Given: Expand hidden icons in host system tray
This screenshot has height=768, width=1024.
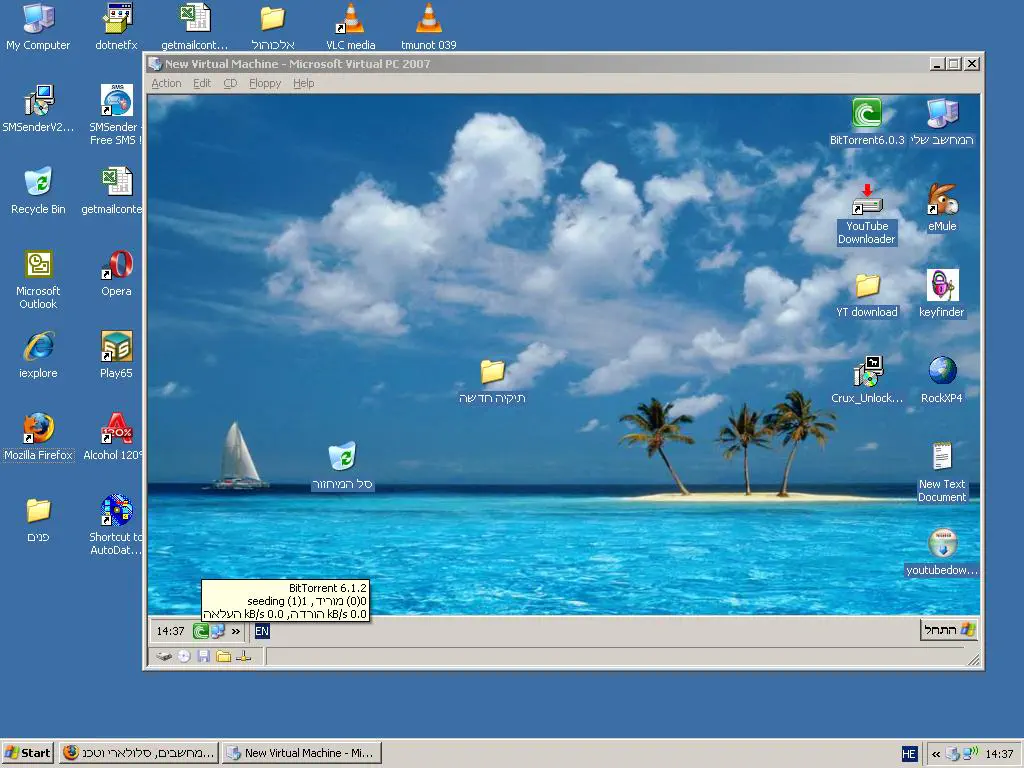Looking at the screenshot, I should click(x=936, y=754).
